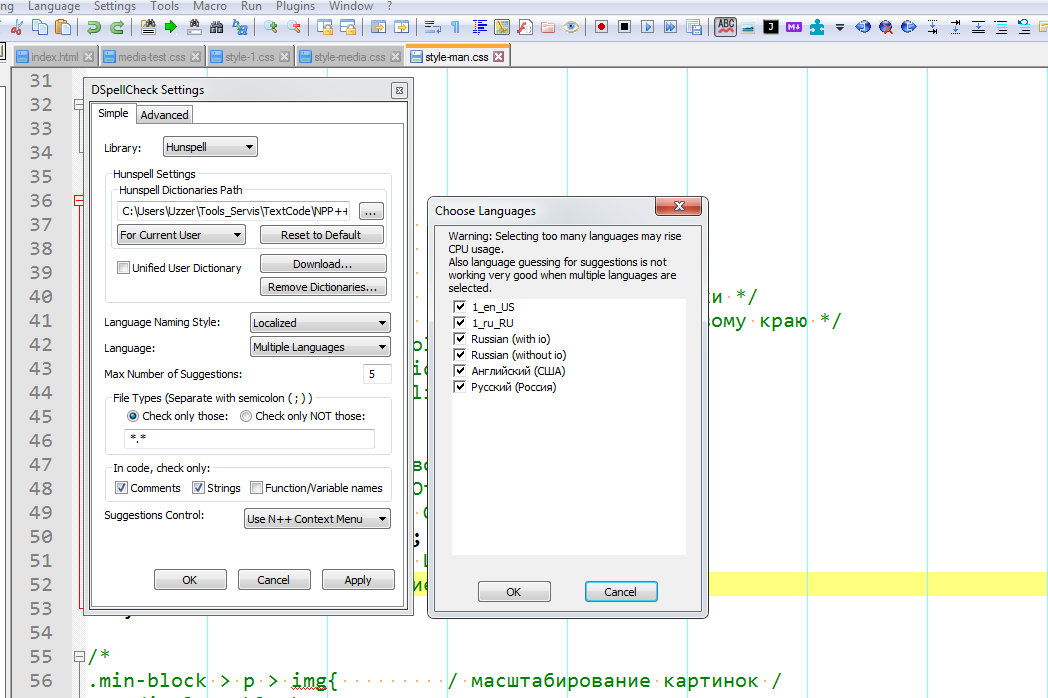This screenshot has width=1048, height=698.
Task: Uncheck Russian (with io) language
Action: tap(459, 338)
